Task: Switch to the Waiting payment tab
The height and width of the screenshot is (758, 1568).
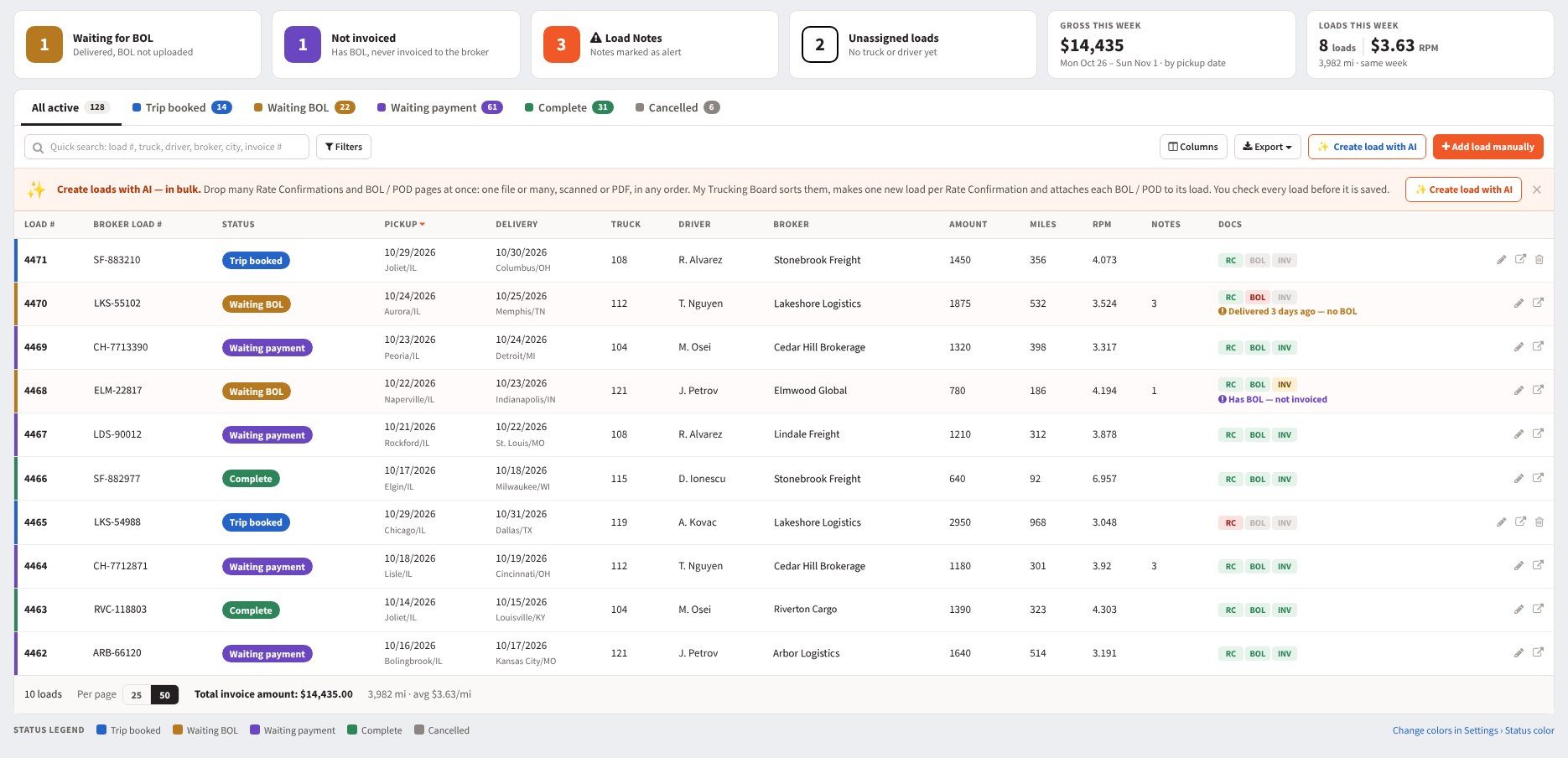Action: (439, 107)
